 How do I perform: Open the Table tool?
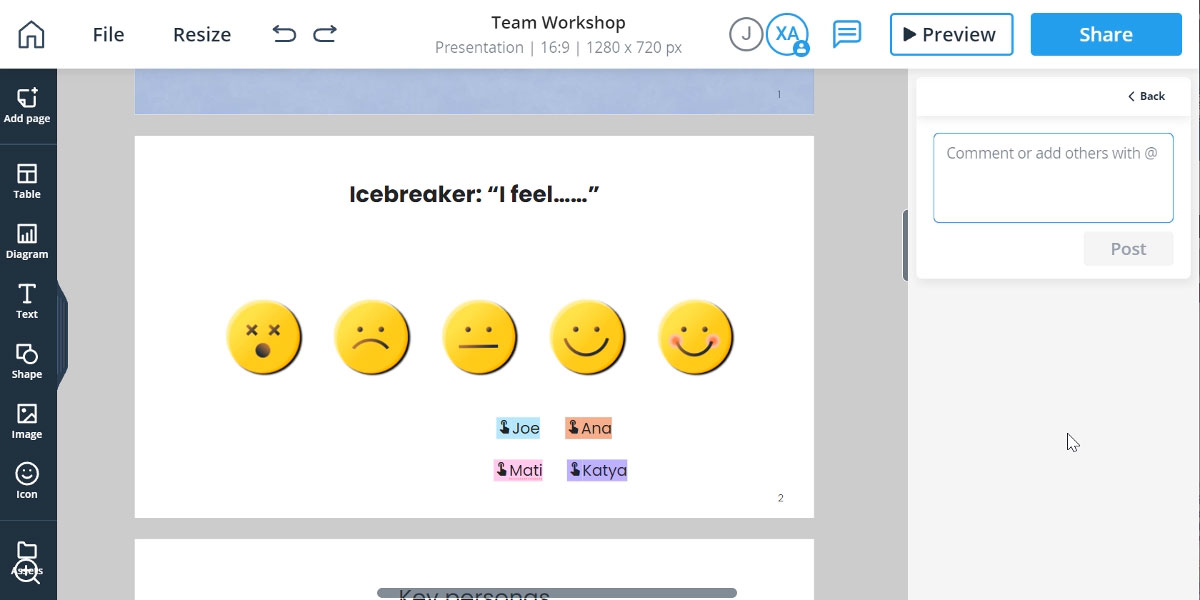pos(27,181)
